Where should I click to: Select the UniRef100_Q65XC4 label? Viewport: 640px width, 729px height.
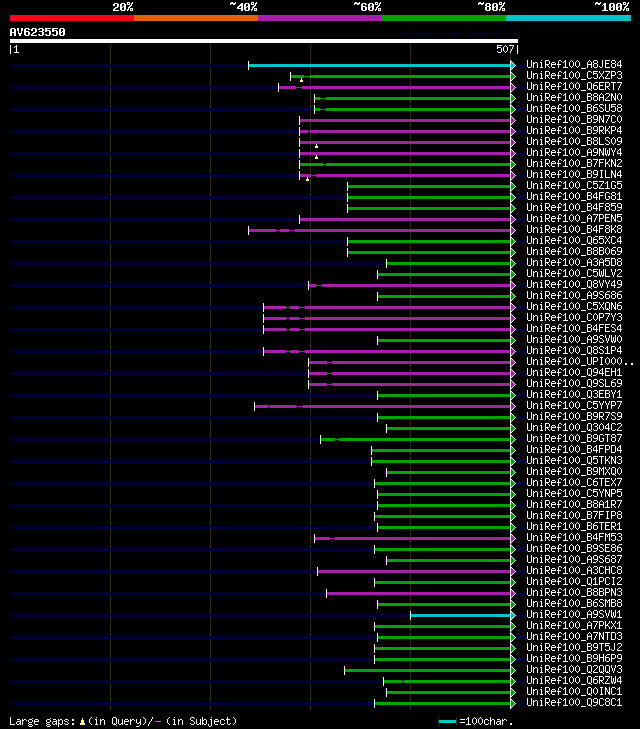[574, 240]
